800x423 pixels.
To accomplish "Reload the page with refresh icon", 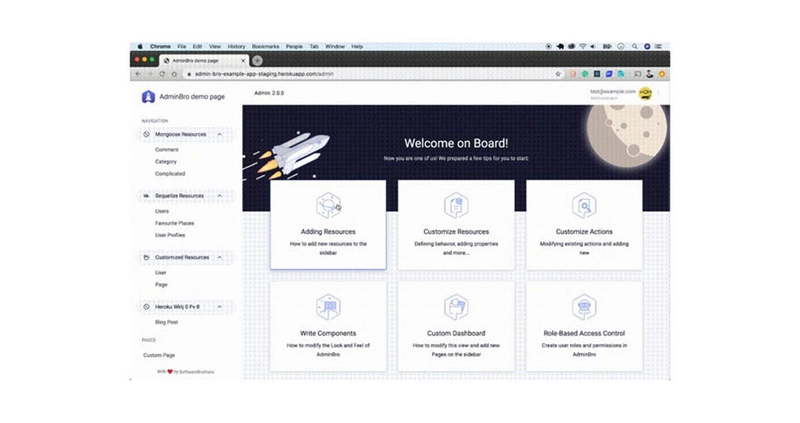I will pos(162,74).
